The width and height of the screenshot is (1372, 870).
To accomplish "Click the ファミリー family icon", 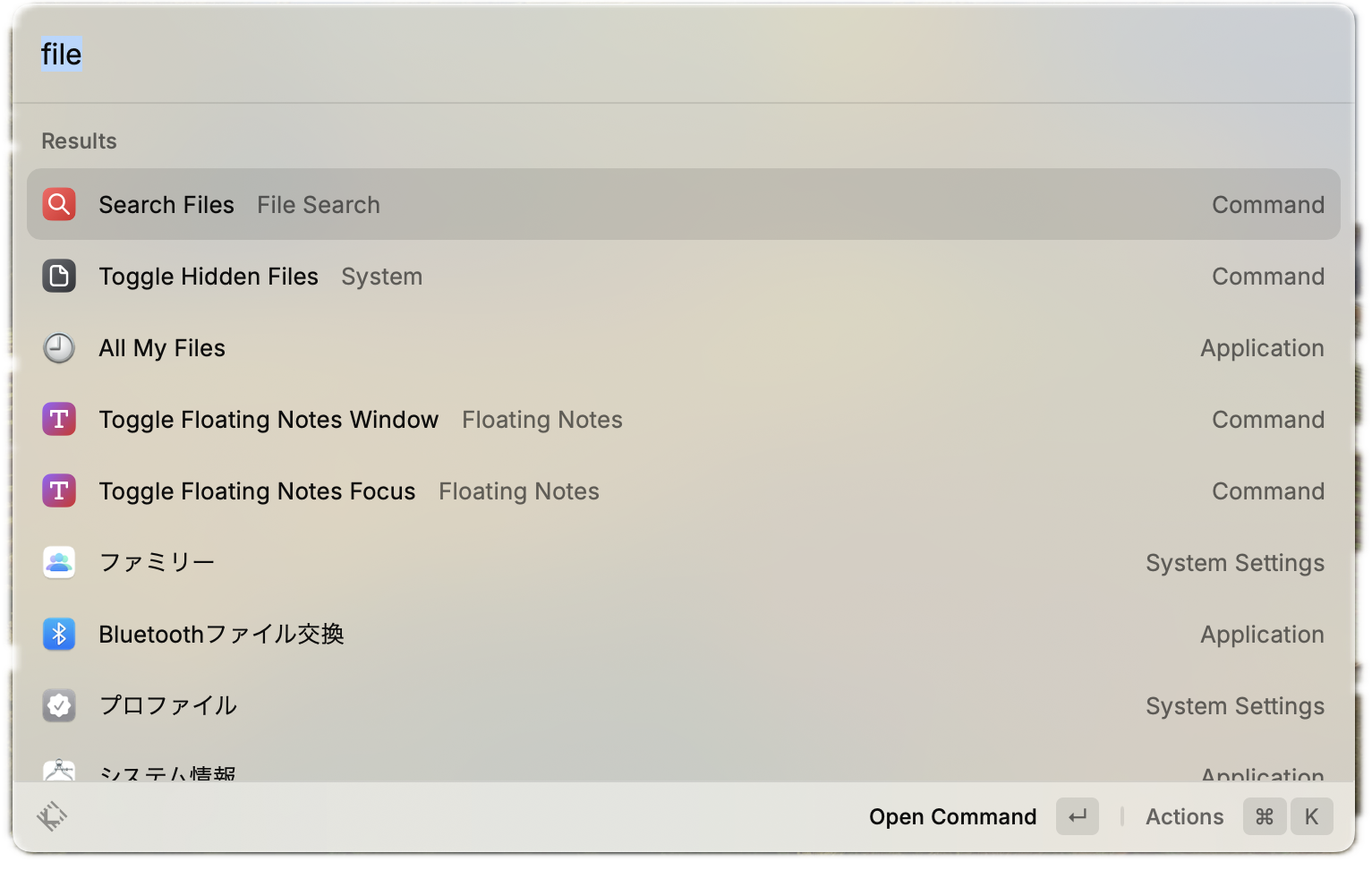I will point(59,562).
